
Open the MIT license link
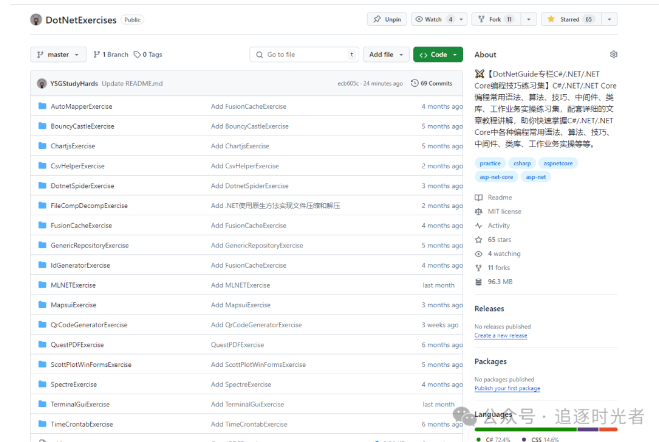pyautogui.click(x=504, y=211)
